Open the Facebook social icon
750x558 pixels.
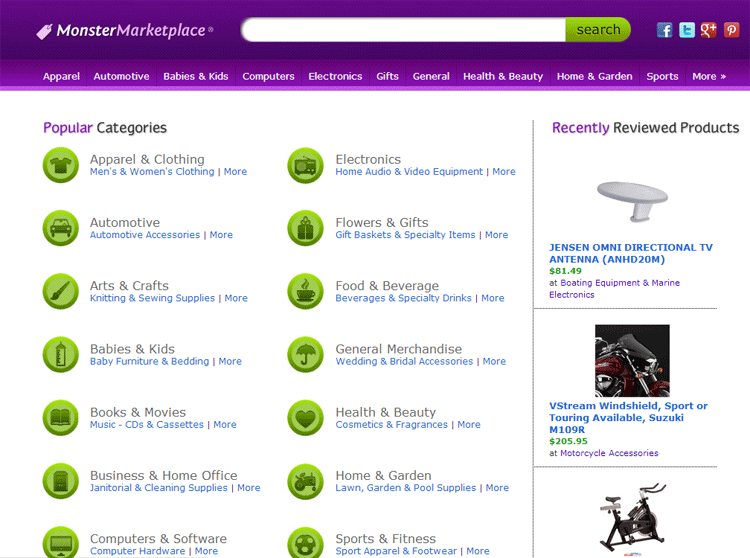coord(665,30)
